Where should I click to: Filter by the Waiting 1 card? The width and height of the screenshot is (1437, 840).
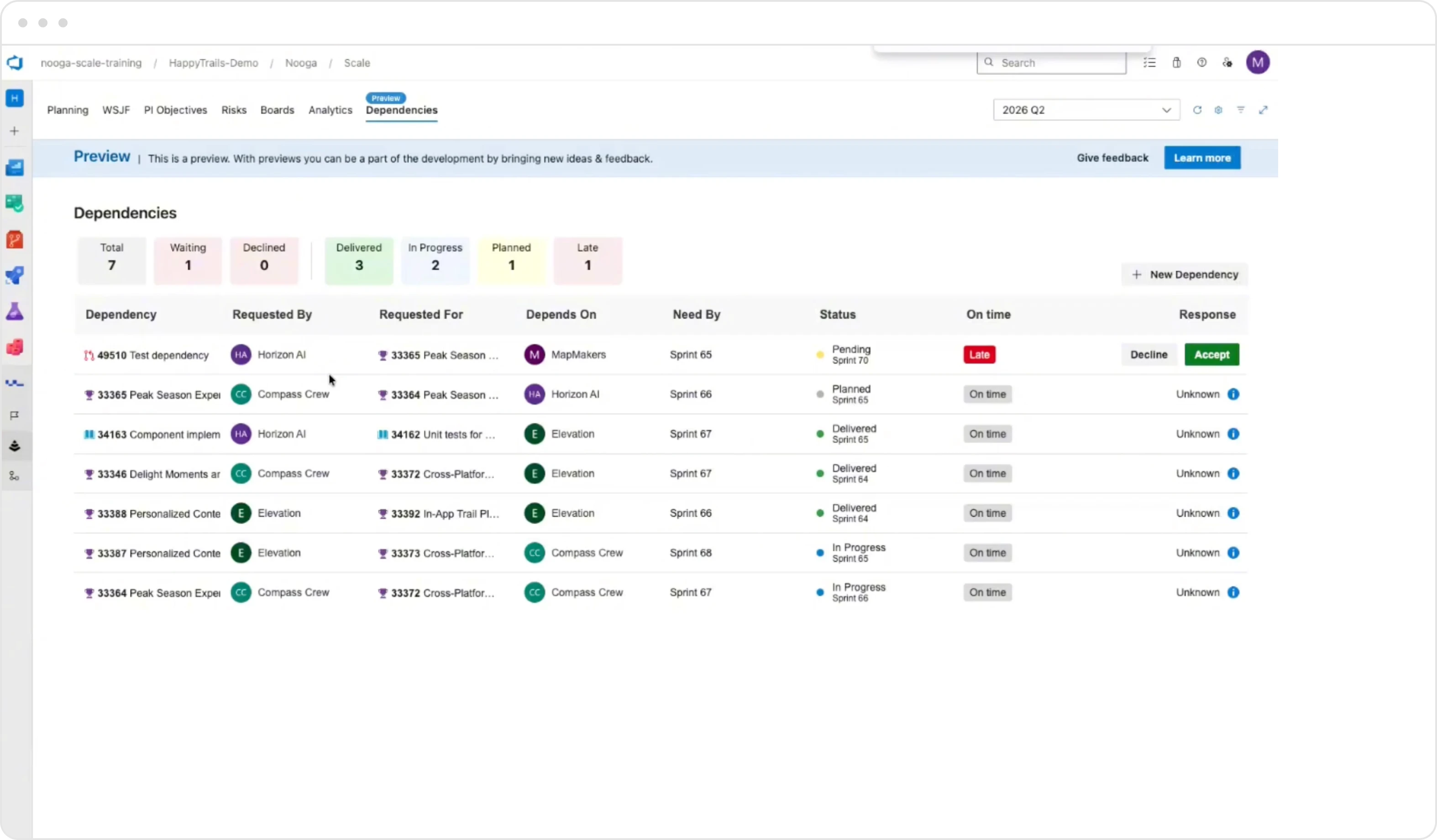click(188, 261)
